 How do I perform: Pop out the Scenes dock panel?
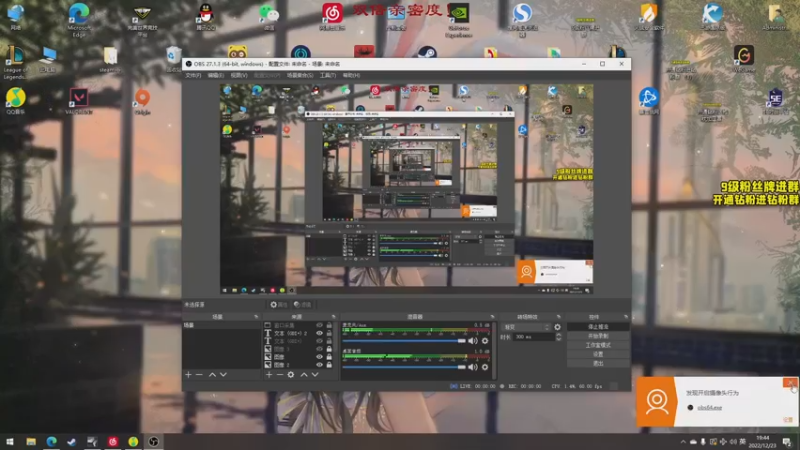[256, 317]
